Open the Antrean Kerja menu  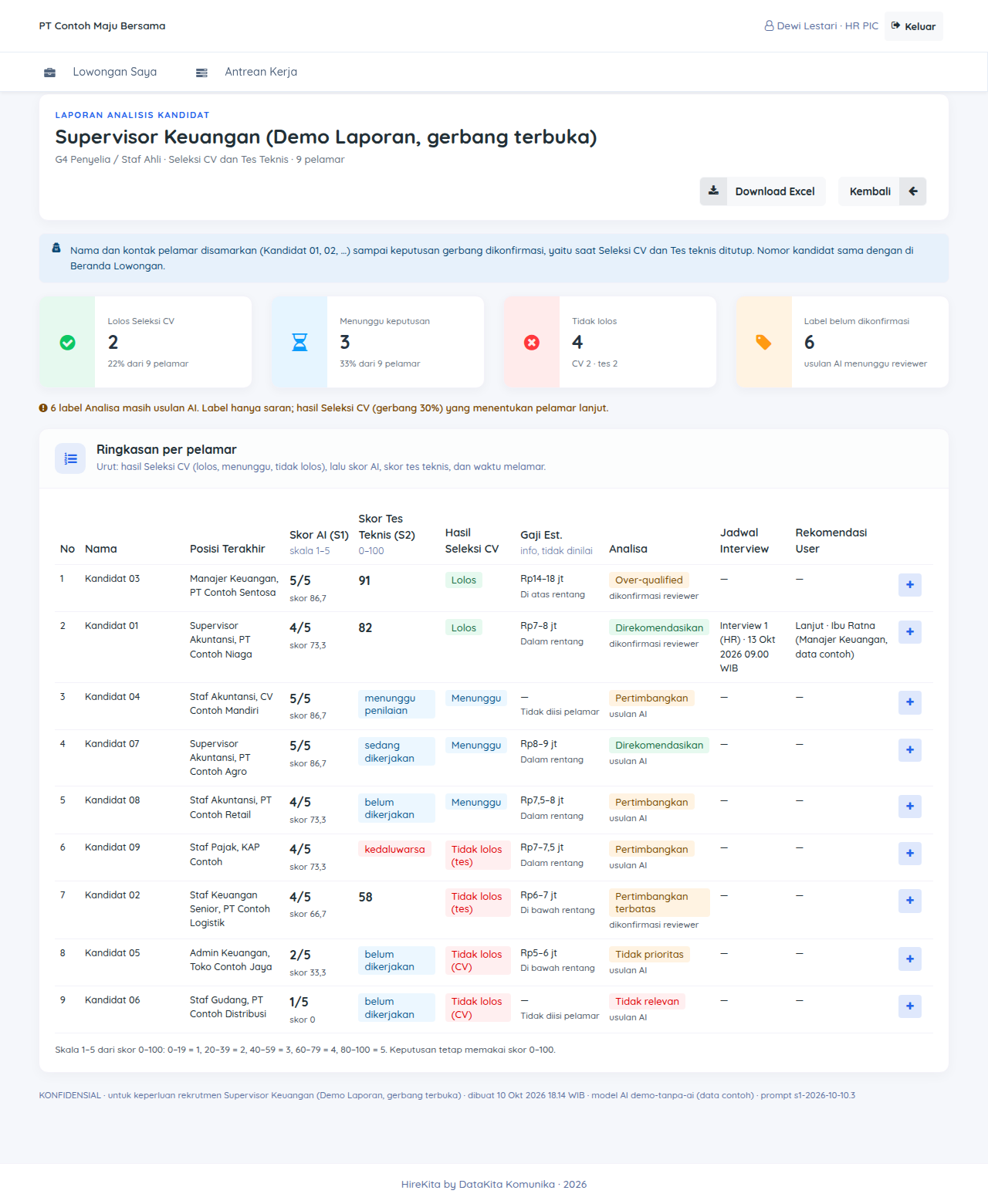point(246,72)
